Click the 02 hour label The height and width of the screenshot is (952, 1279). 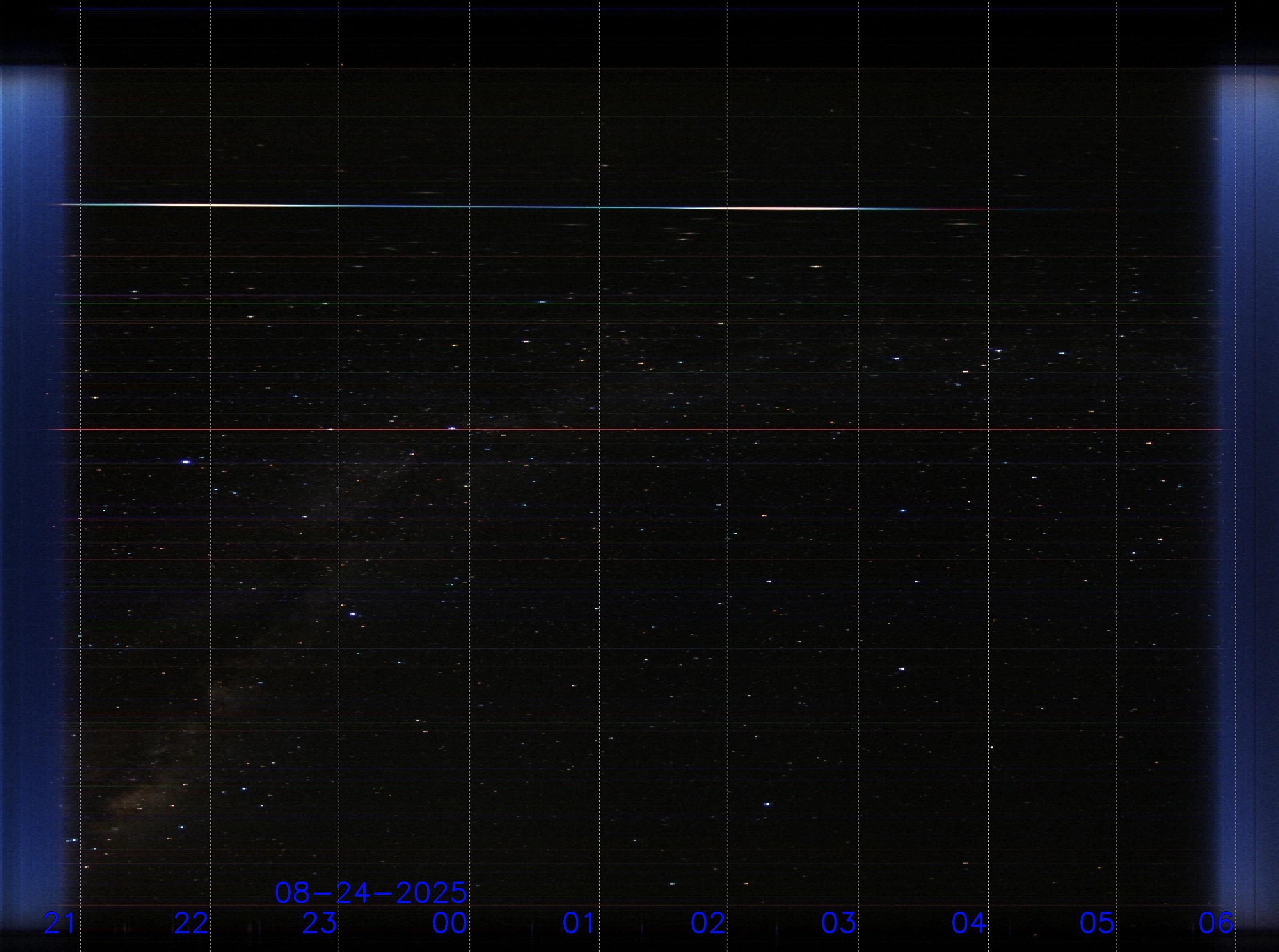pos(708,923)
